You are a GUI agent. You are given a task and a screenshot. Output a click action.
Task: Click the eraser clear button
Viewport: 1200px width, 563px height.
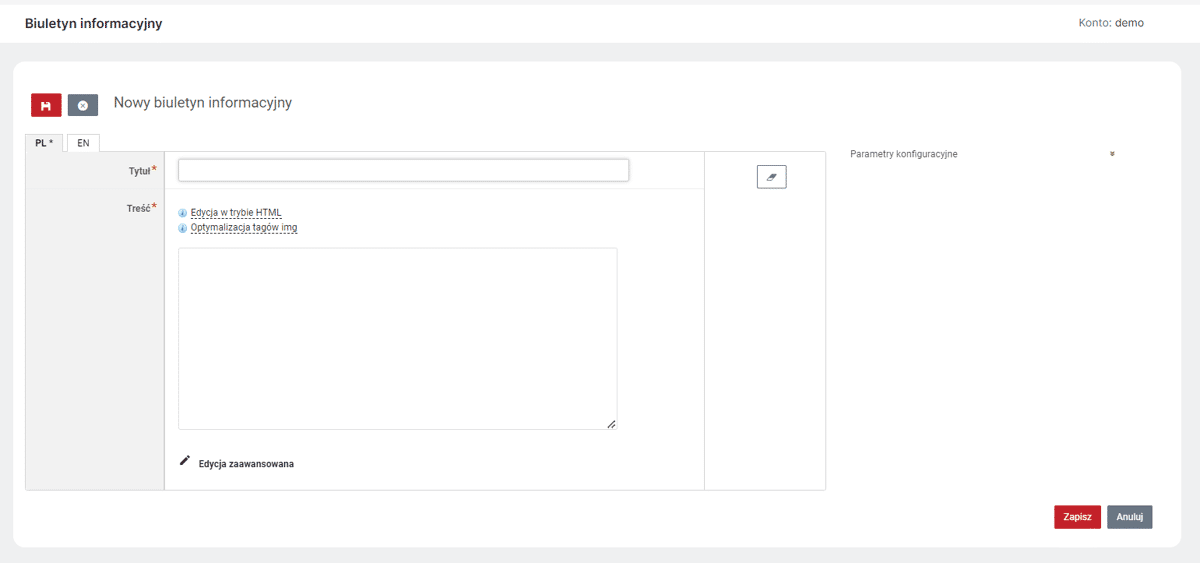click(771, 177)
